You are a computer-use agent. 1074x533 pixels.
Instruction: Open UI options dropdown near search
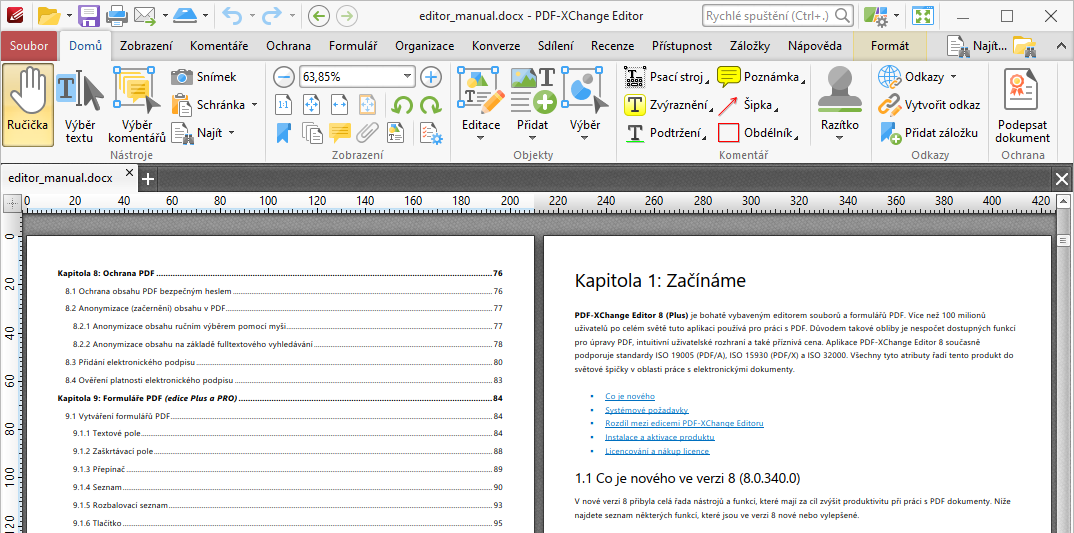[x=897, y=15]
